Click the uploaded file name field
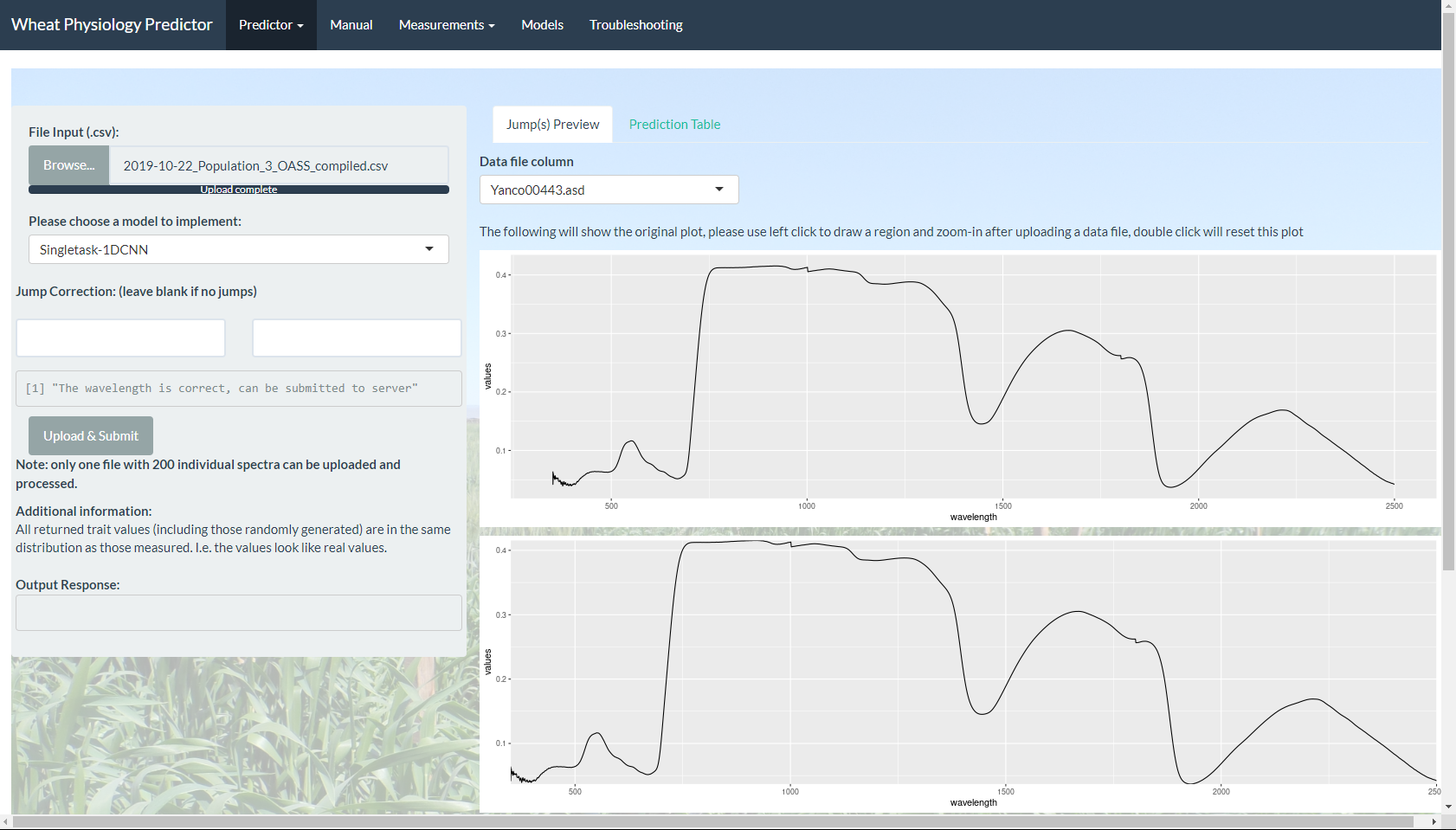The width and height of the screenshot is (1456, 830). 278,165
